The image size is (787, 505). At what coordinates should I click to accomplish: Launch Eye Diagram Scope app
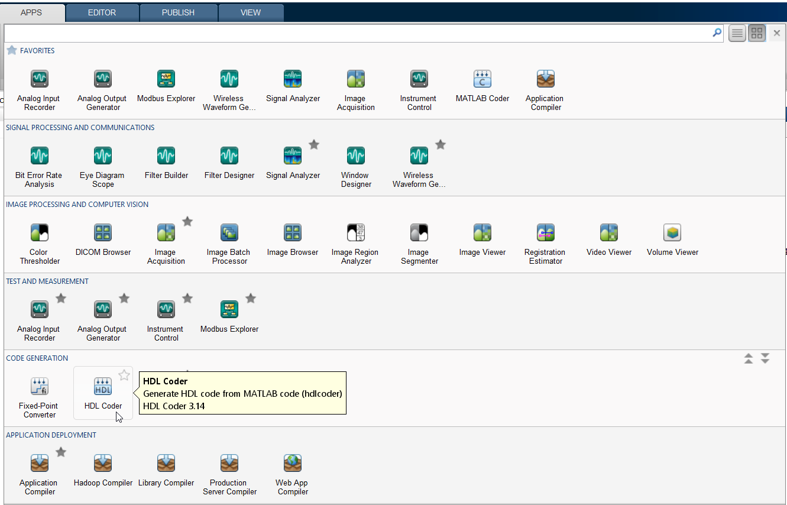pyautogui.click(x=102, y=167)
